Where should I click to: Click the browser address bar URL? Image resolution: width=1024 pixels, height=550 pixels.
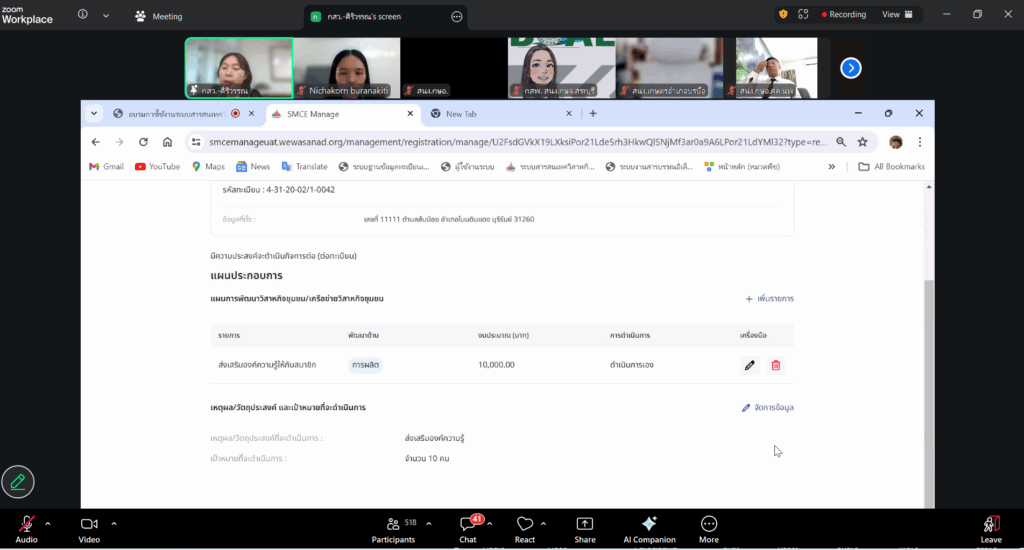click(x=500, y=142)
